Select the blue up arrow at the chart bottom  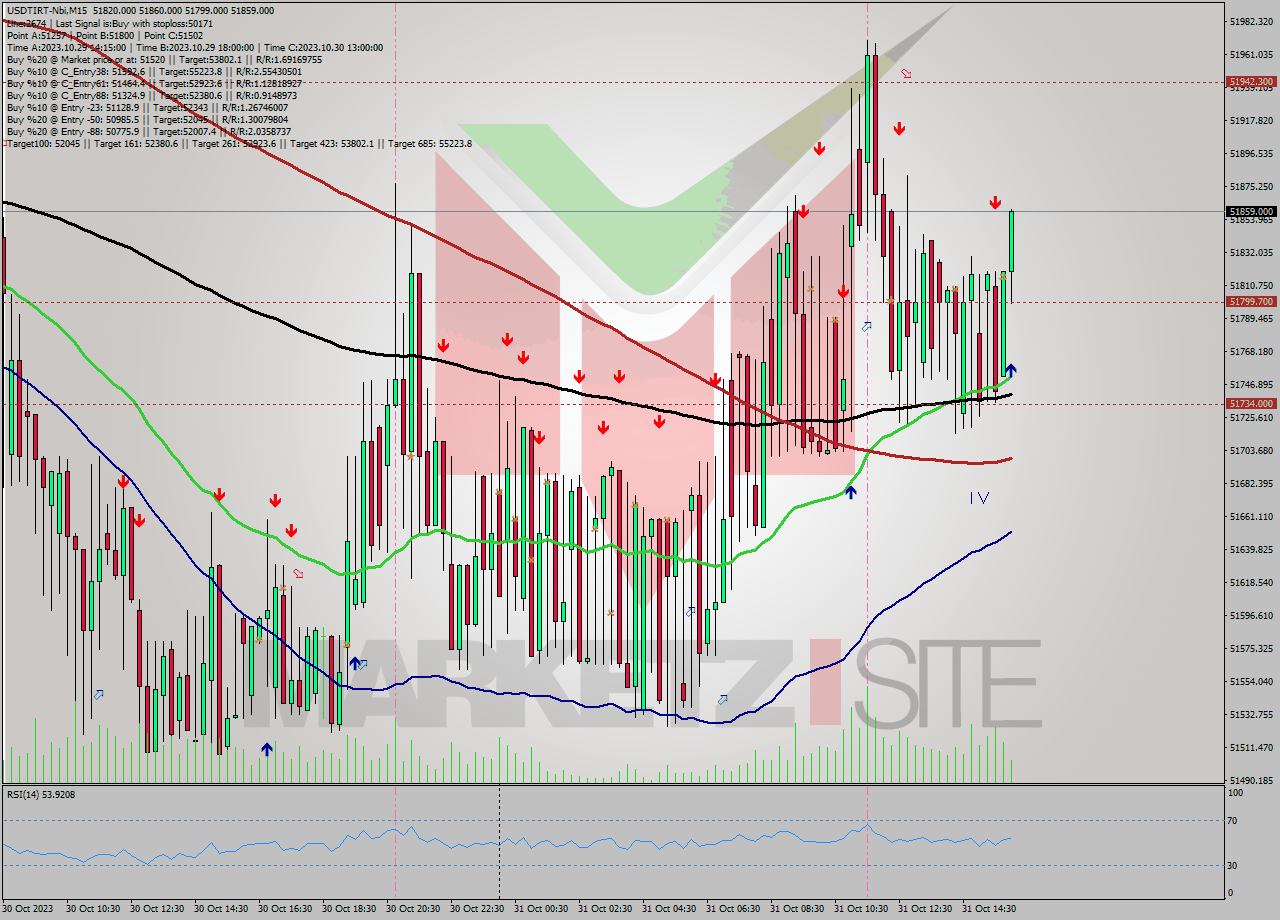pyautogui.click(x=267, y=747)
